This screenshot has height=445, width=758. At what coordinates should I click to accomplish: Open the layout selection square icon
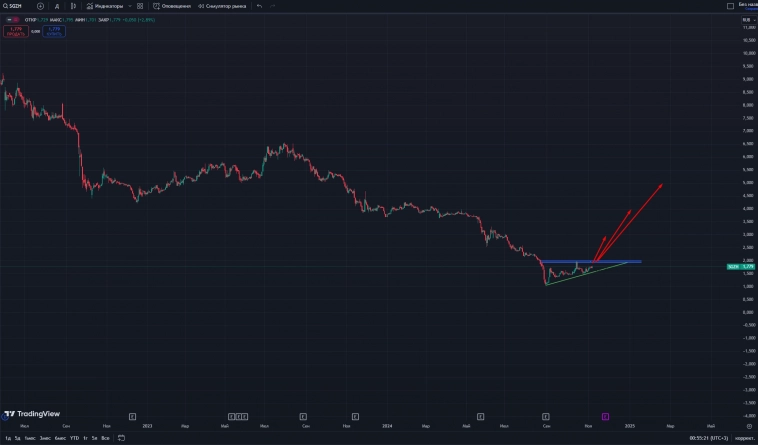click(731, 5)
